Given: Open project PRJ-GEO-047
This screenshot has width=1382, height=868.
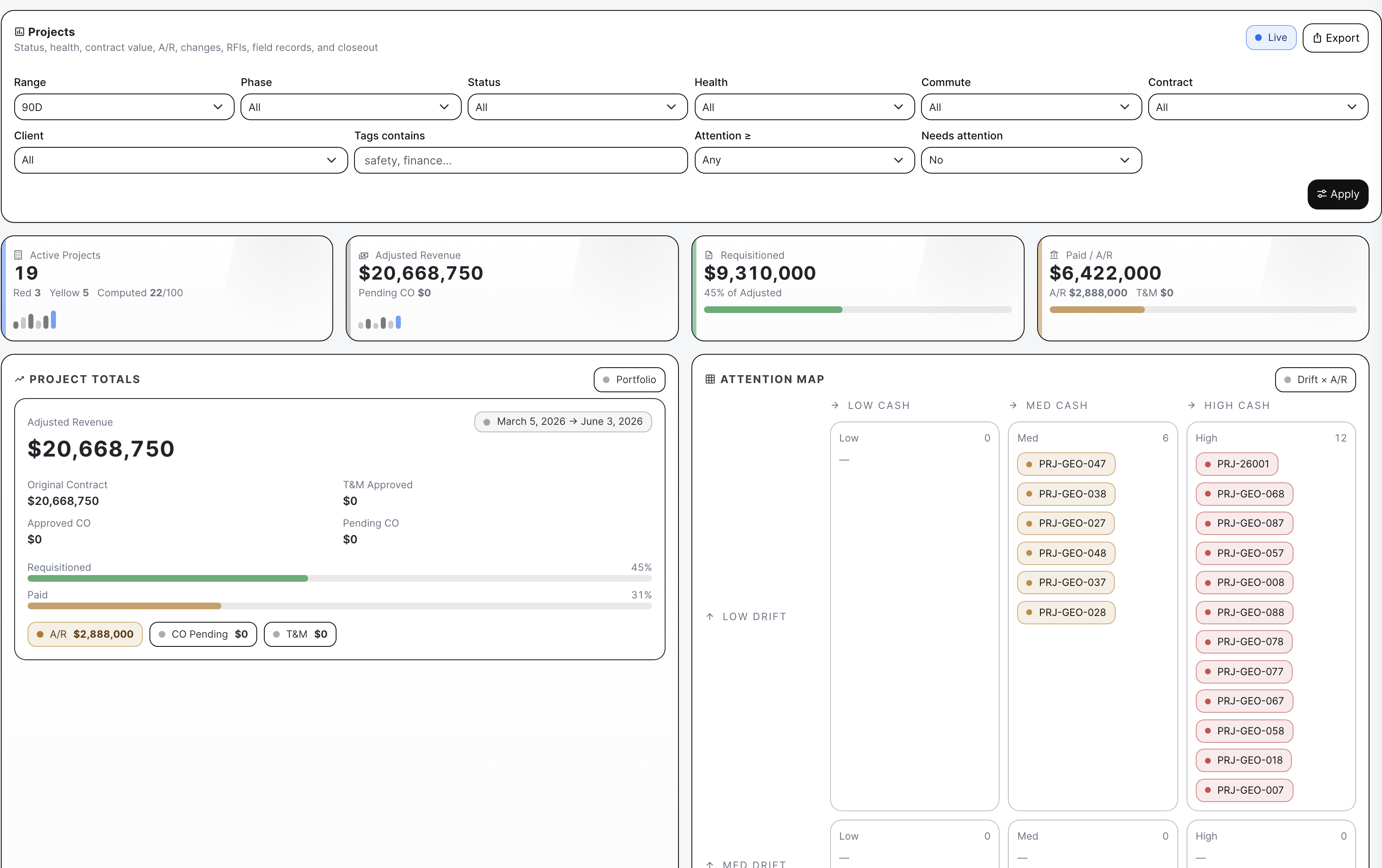Looking at the screenshot, I should tap(1066, 464).
